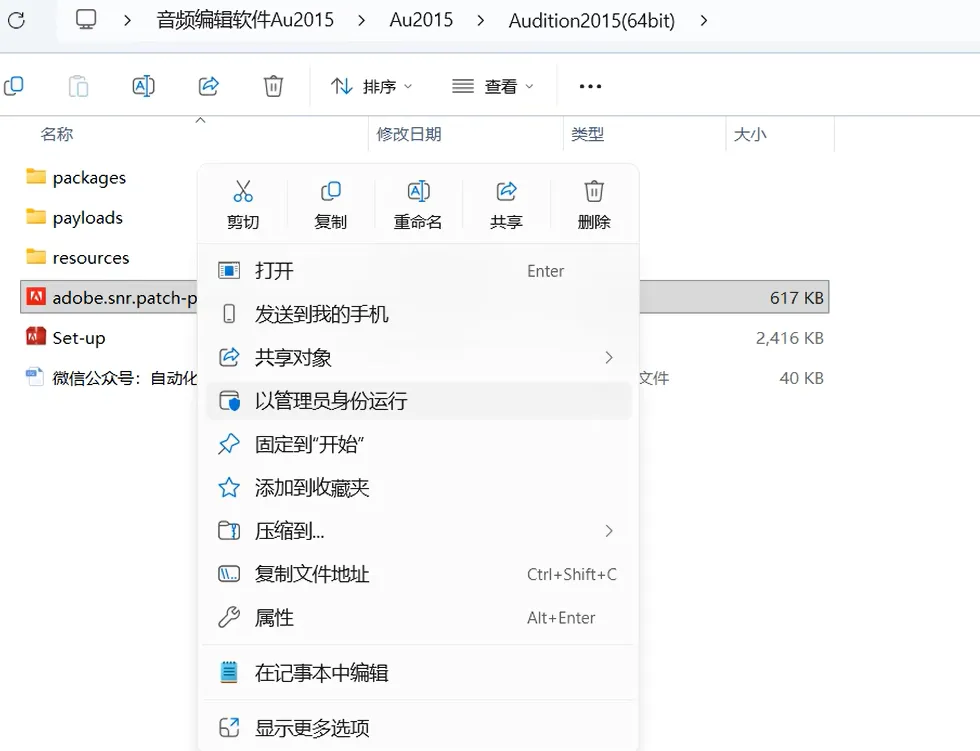Click the refresh icon in address bar
The image size is (980, 751).
click(16, 21)
